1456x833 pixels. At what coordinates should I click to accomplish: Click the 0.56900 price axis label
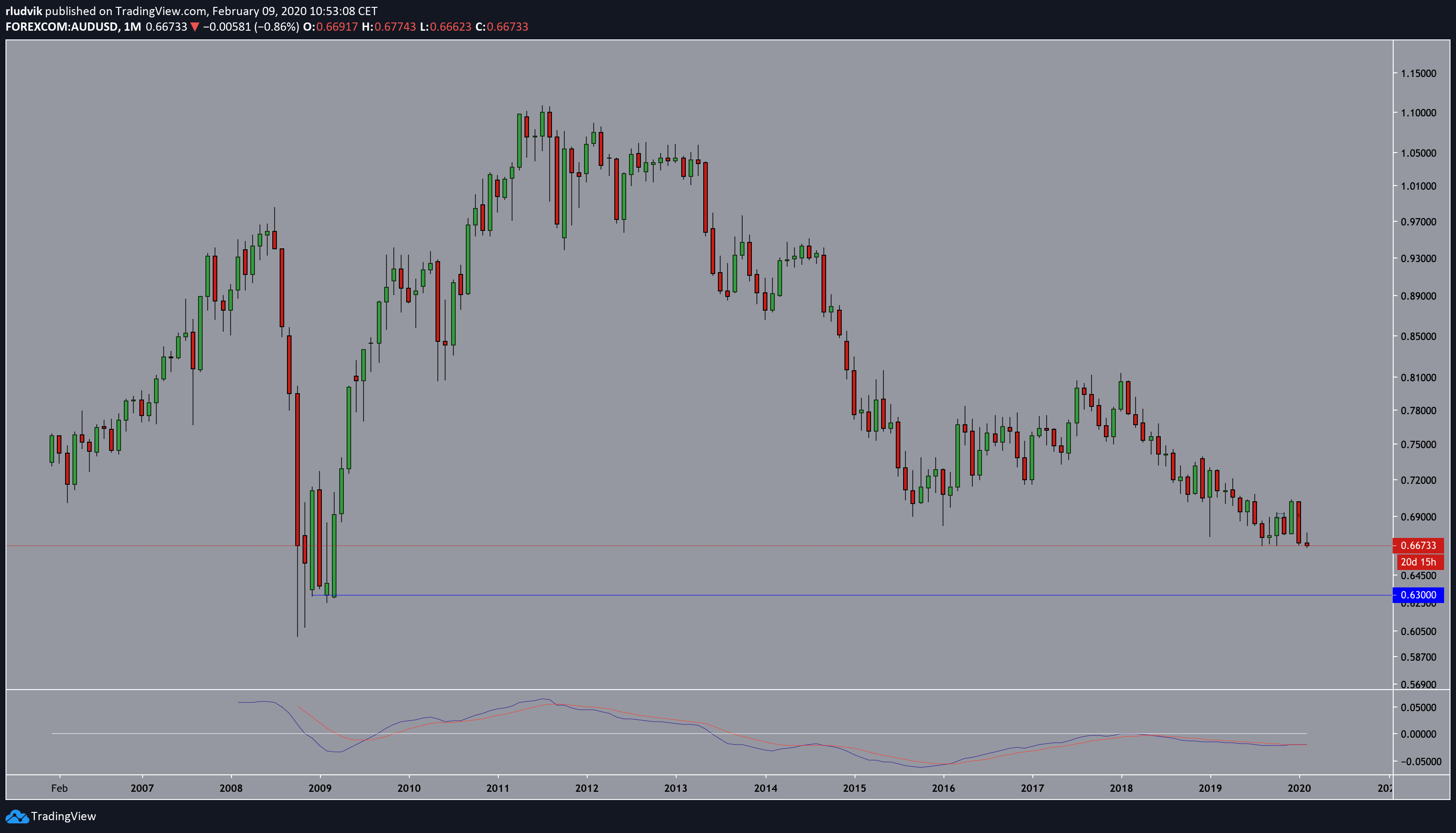pyautogui.click(x=1418, y=684)
